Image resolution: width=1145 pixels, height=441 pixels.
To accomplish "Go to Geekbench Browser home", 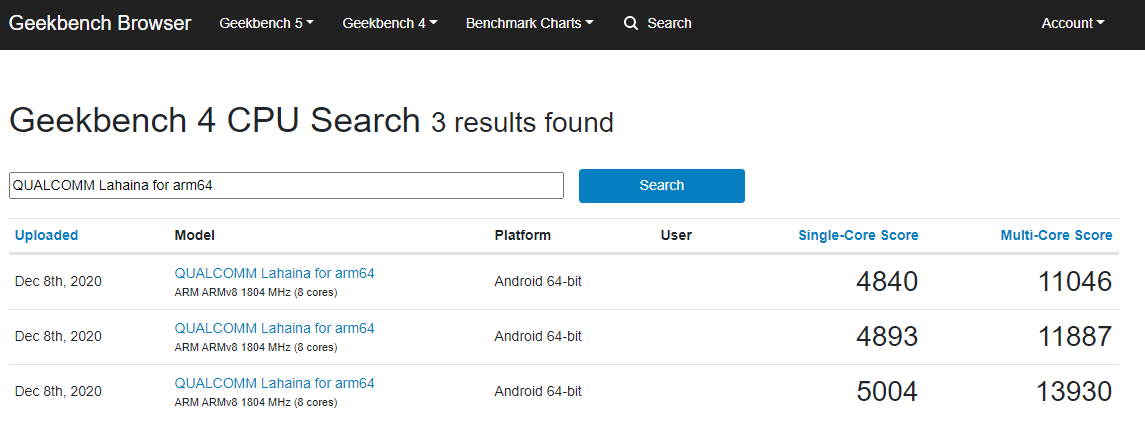I will click(100, 23).
